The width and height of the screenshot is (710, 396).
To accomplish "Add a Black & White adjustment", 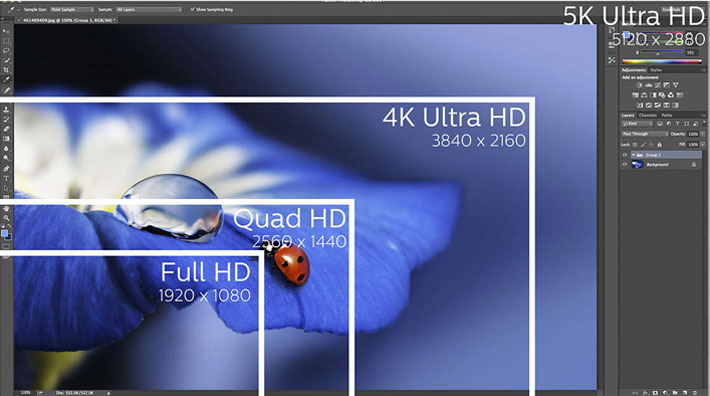I will point(653,95).
